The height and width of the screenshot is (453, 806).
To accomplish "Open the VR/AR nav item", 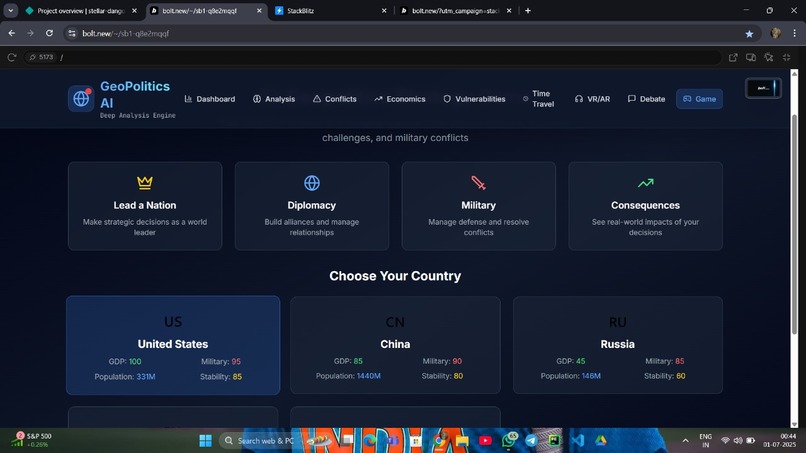I will tap(593, 99).
